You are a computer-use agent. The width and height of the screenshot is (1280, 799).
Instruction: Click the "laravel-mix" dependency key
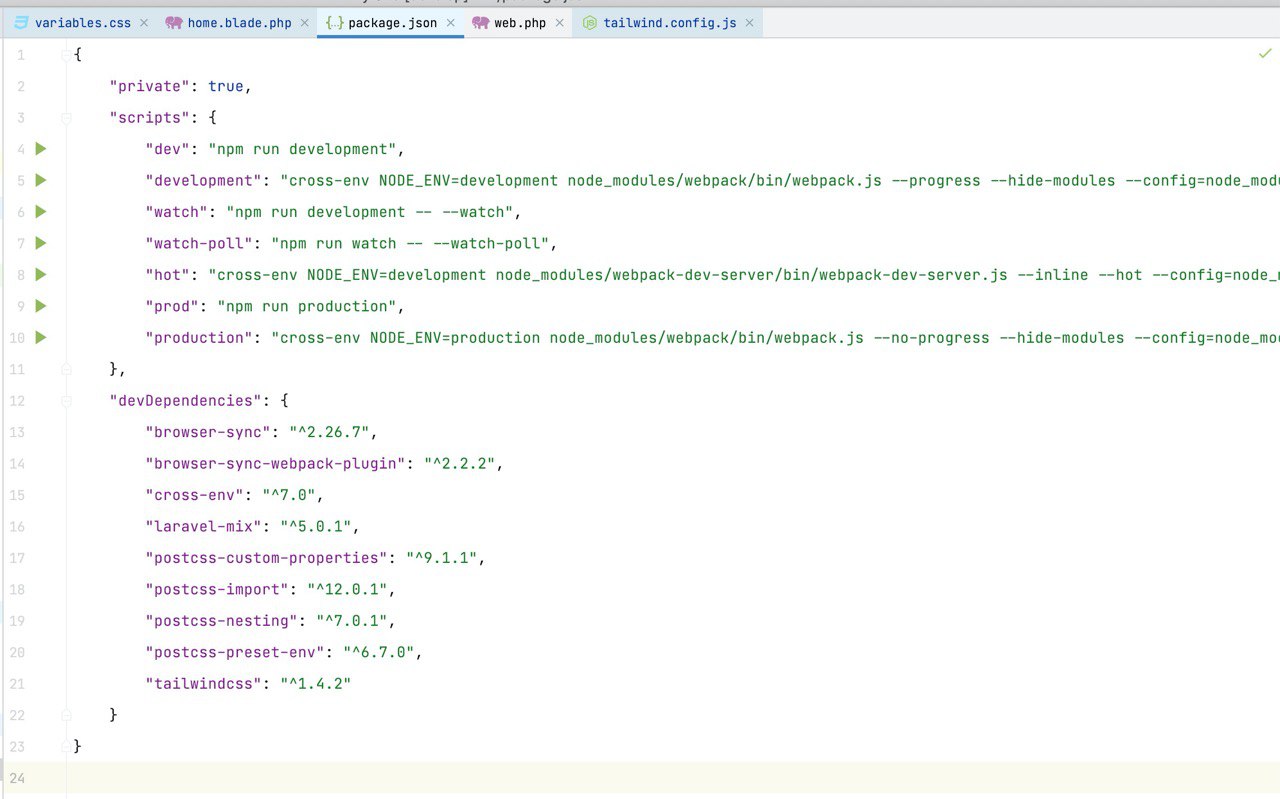[x=204, y=526]
